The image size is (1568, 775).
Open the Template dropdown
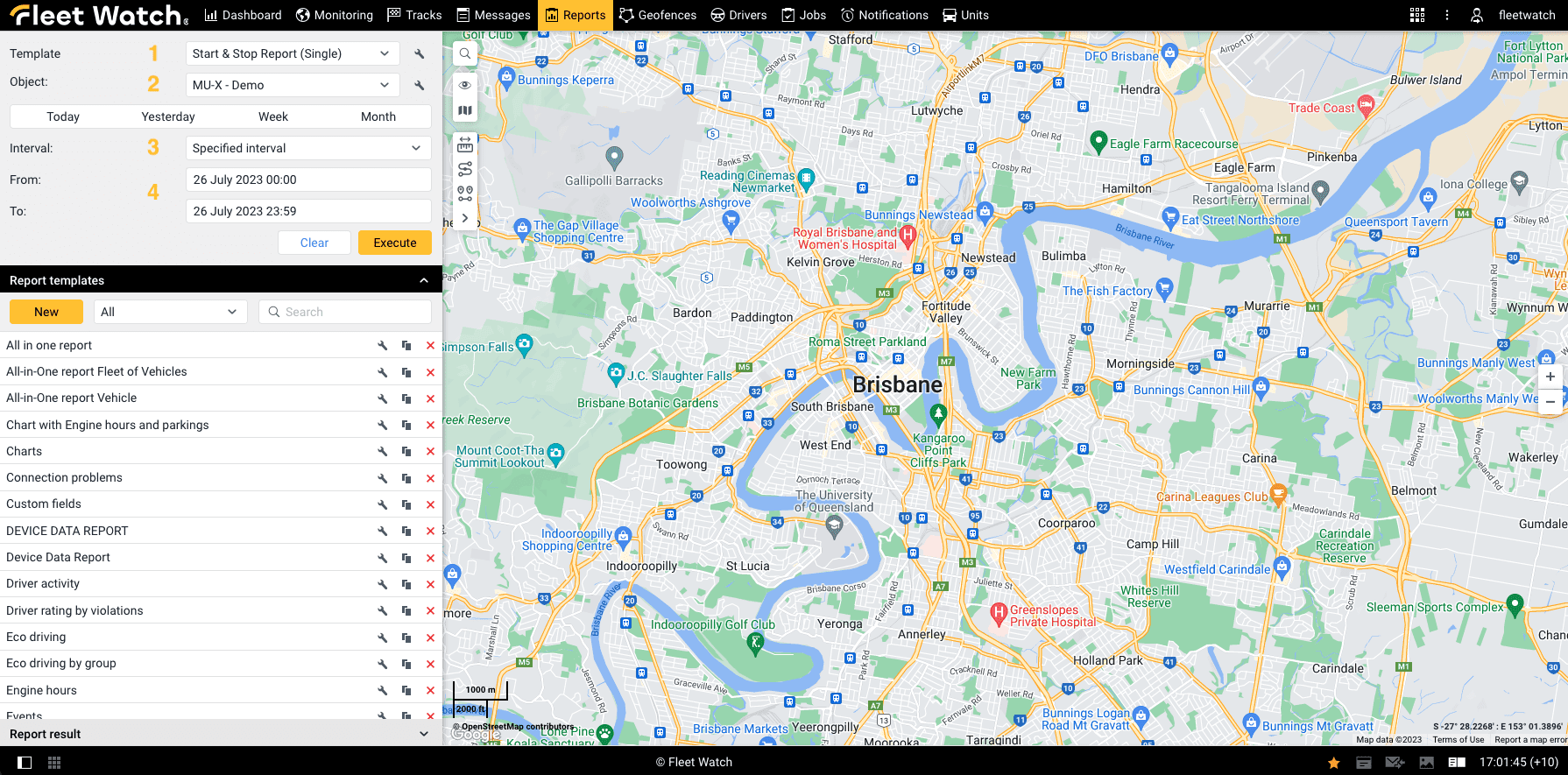[292, 53]
